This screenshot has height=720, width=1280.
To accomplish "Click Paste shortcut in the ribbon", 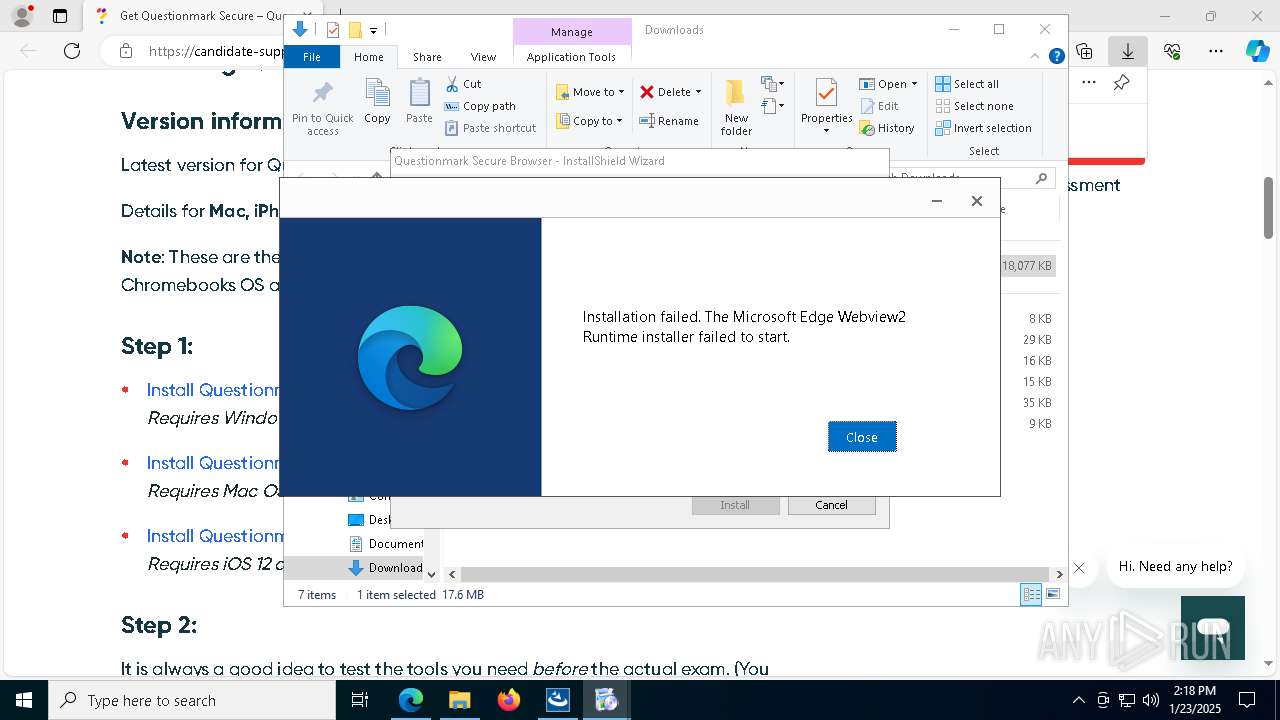I will (x=490, y=128).
